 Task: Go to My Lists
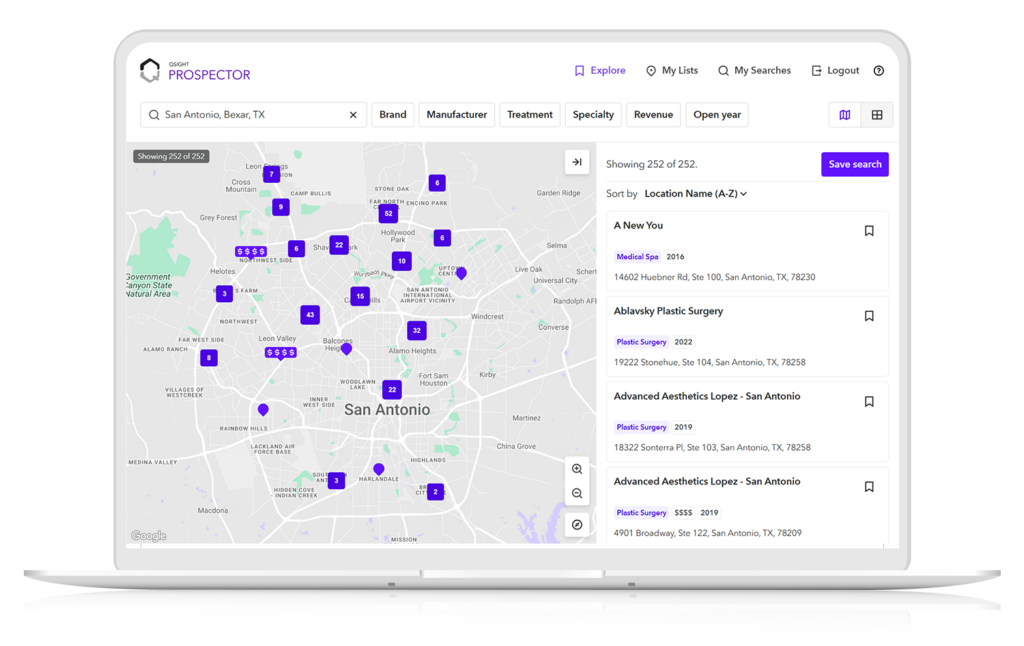point(671,70)
